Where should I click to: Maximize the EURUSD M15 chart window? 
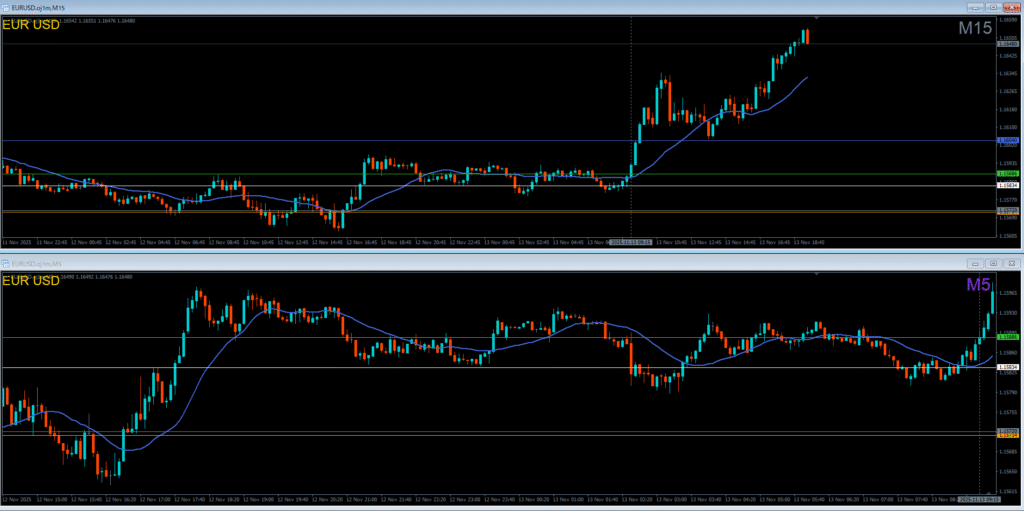click(x=992, y=7)
